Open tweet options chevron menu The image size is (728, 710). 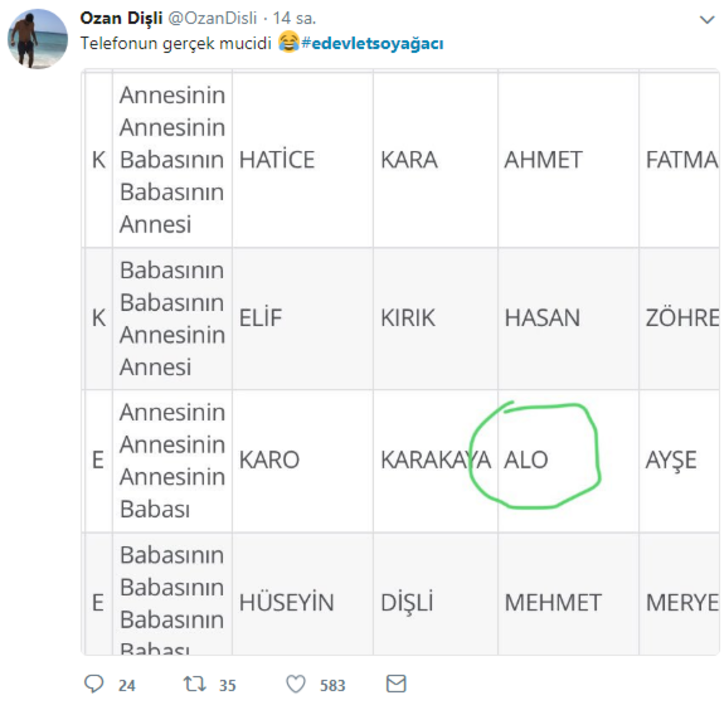click(706, 19)
